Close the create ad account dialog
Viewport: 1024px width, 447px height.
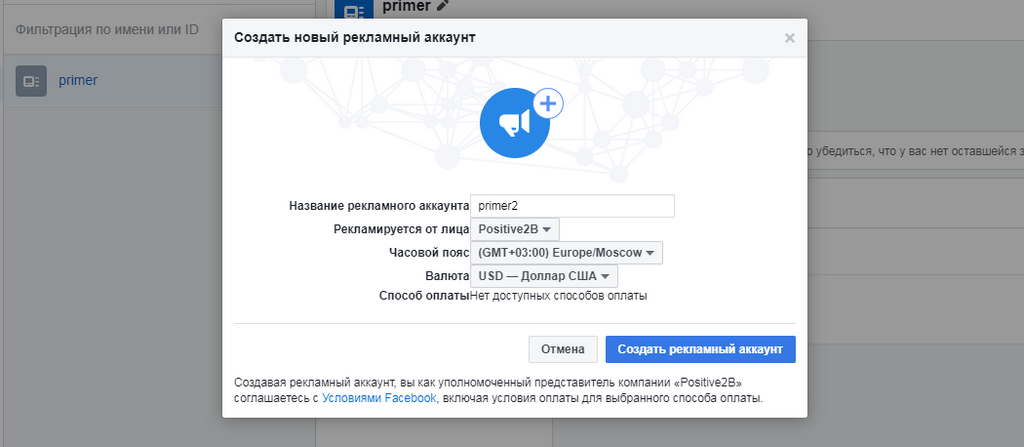point(790,38)
